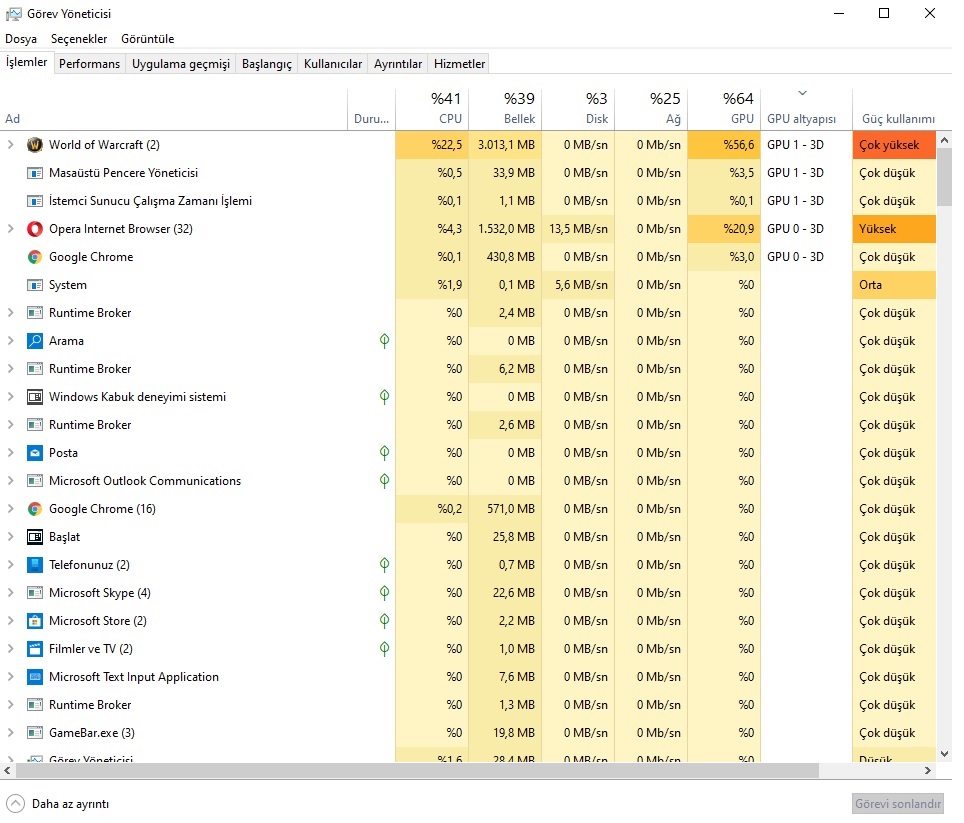Select the 13,5 MB/sn disk value
The image size is (964, 823).
(579, 229)
